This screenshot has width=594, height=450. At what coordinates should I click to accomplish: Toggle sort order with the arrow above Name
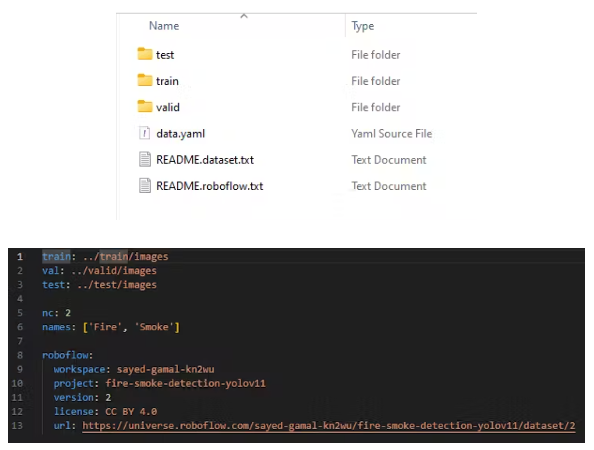(244, 16)
